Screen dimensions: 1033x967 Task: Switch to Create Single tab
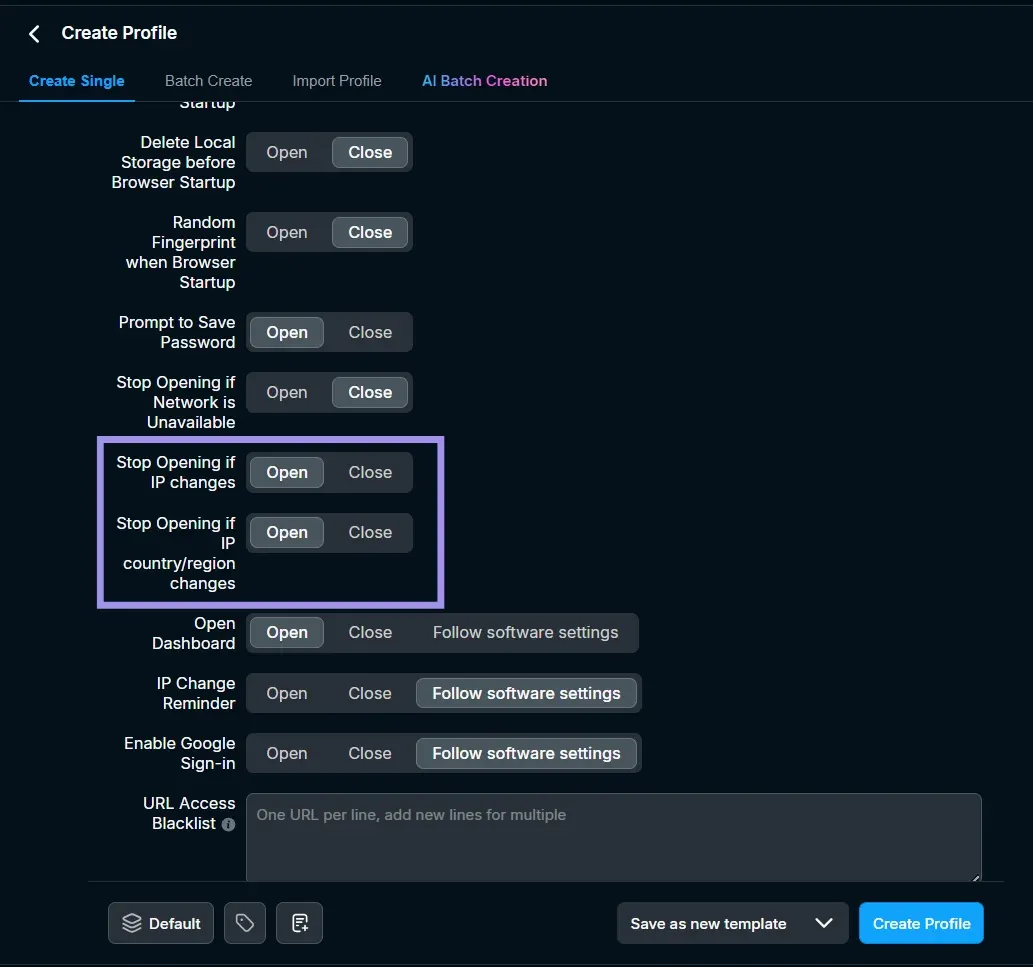(76, 81)
